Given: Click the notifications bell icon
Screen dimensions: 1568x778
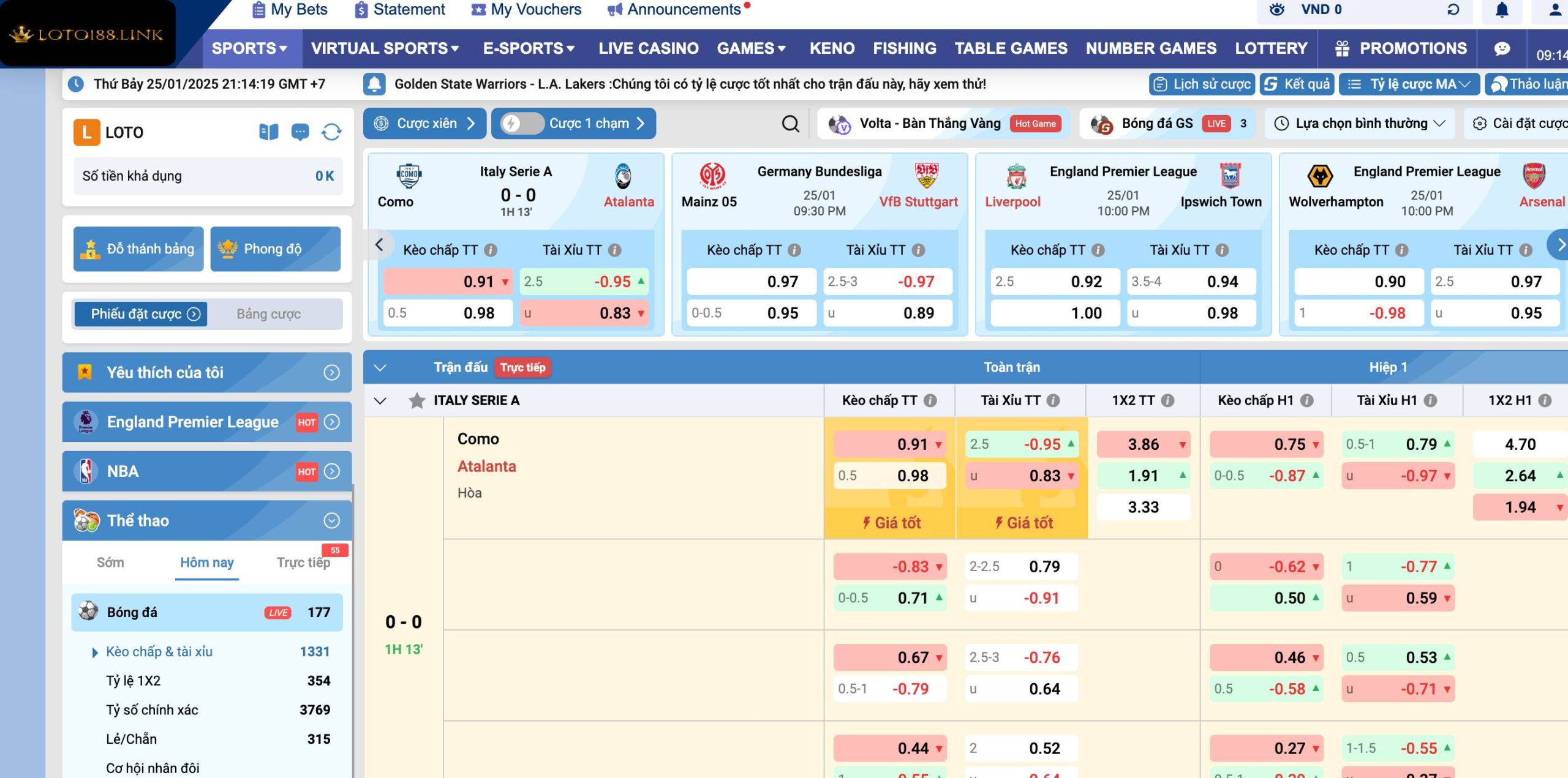Looking at the screenshot, I should point(1502,9).
